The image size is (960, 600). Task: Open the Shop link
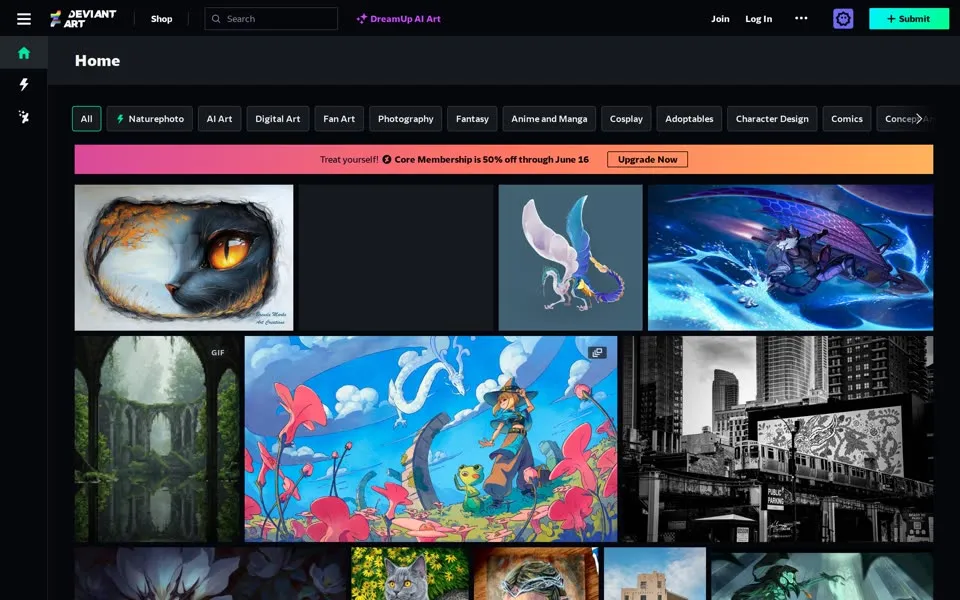(162, 19)
